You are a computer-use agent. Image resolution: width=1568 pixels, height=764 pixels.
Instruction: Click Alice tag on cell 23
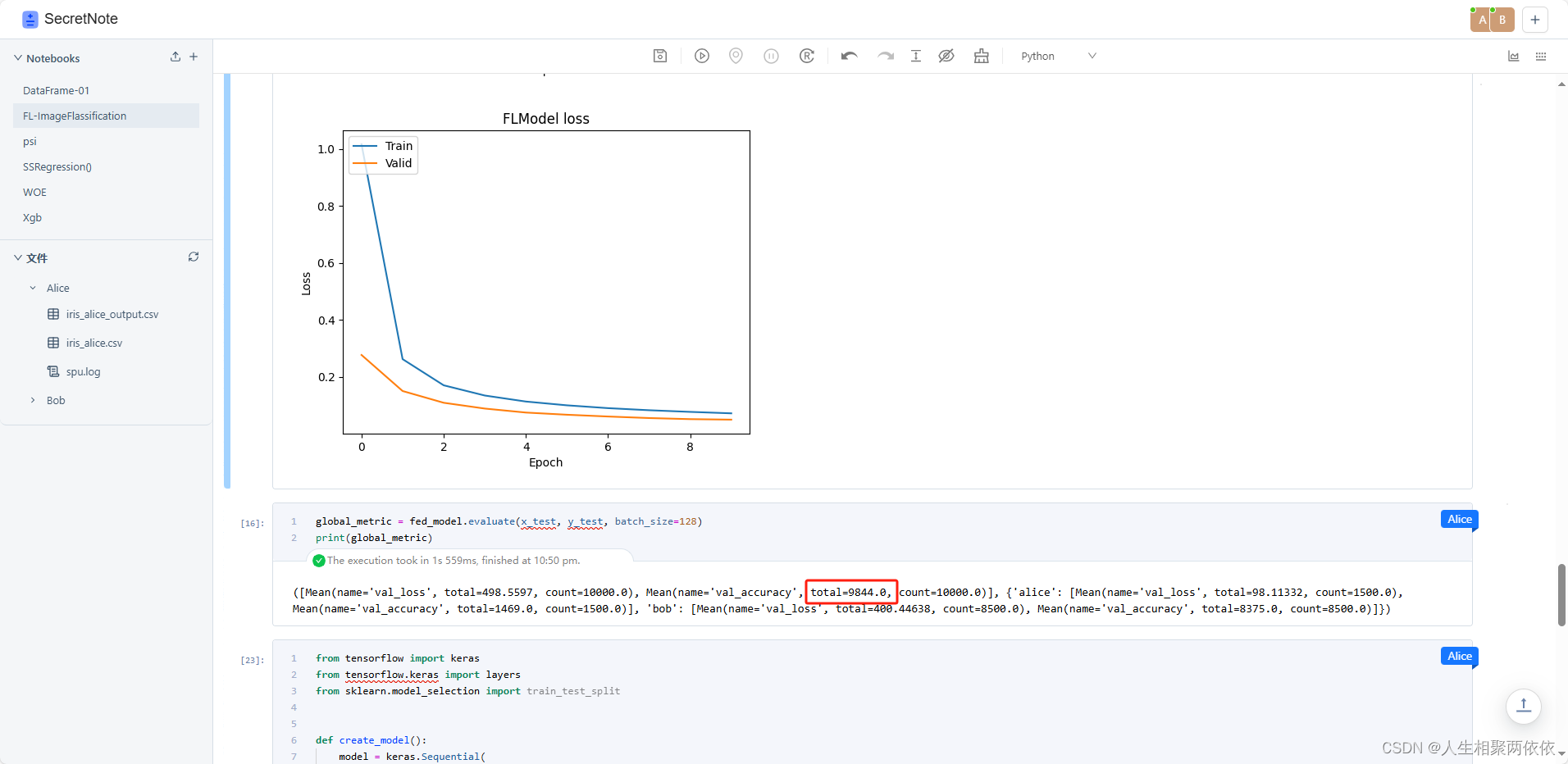point(1459,656)
